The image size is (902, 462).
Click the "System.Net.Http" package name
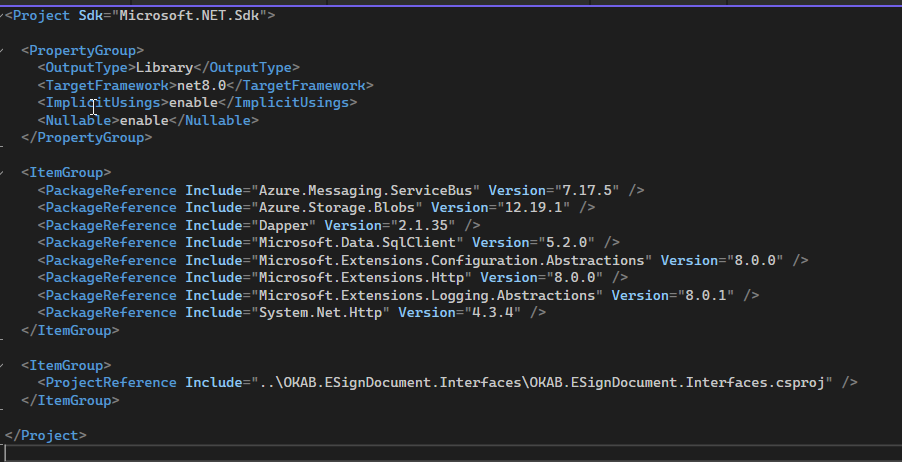(320, 313)
